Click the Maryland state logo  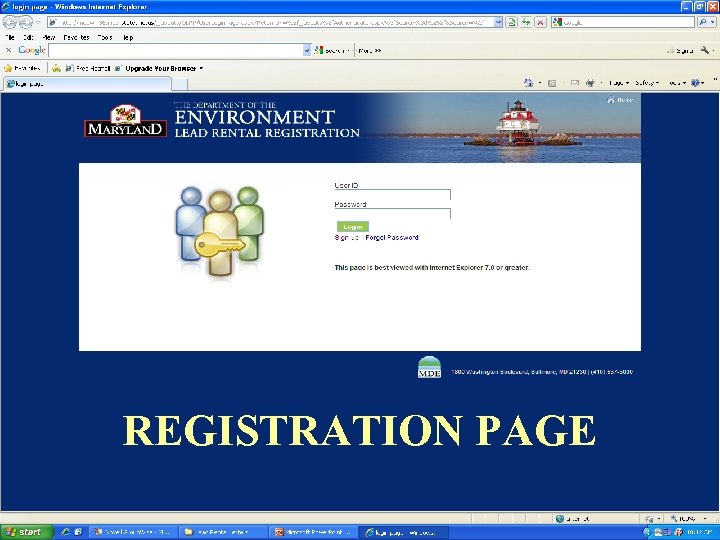pyautogui.click(x=125, y=121)
